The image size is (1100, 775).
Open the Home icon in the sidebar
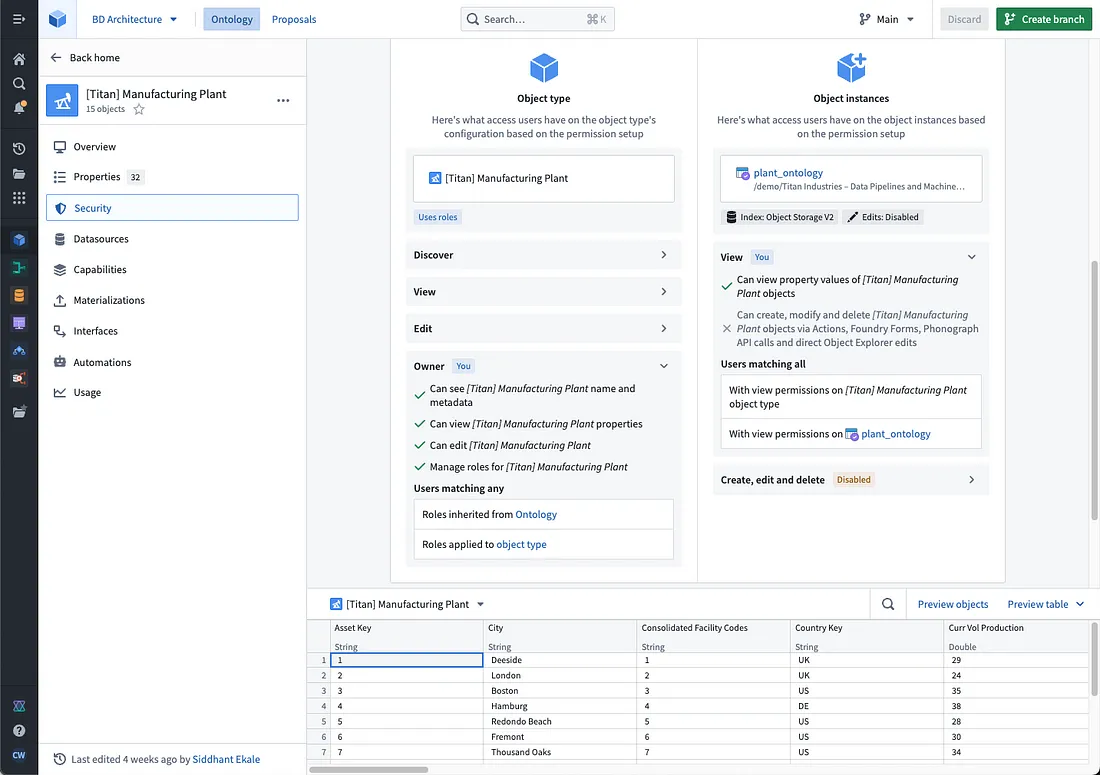click(x=19, y=59)
